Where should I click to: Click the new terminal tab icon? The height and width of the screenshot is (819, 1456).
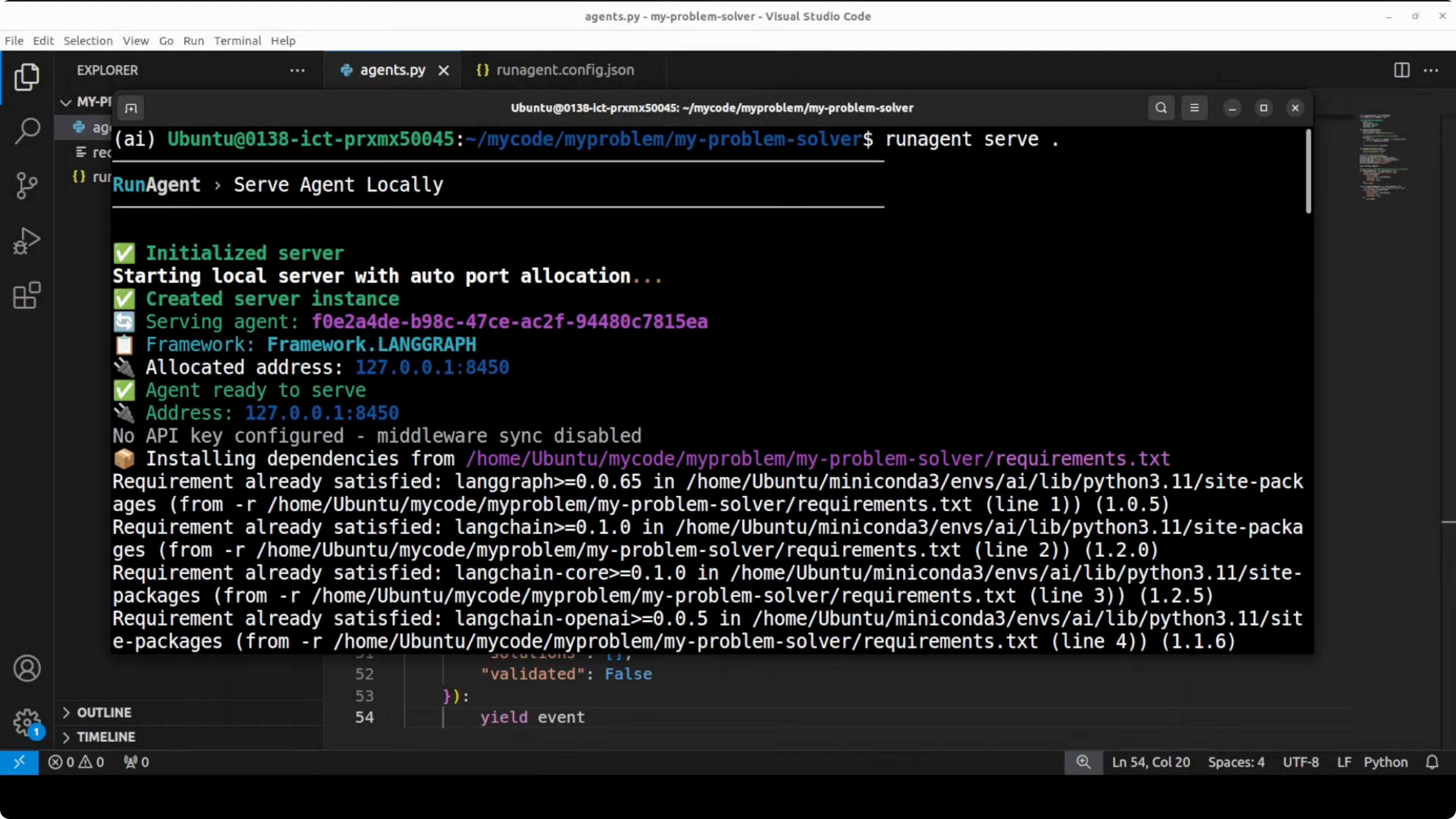pos(131,108)
